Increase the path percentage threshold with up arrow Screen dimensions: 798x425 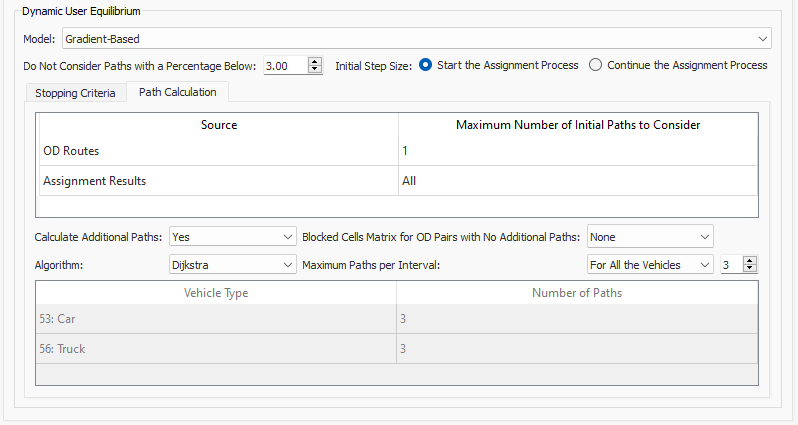click(316, 61)
